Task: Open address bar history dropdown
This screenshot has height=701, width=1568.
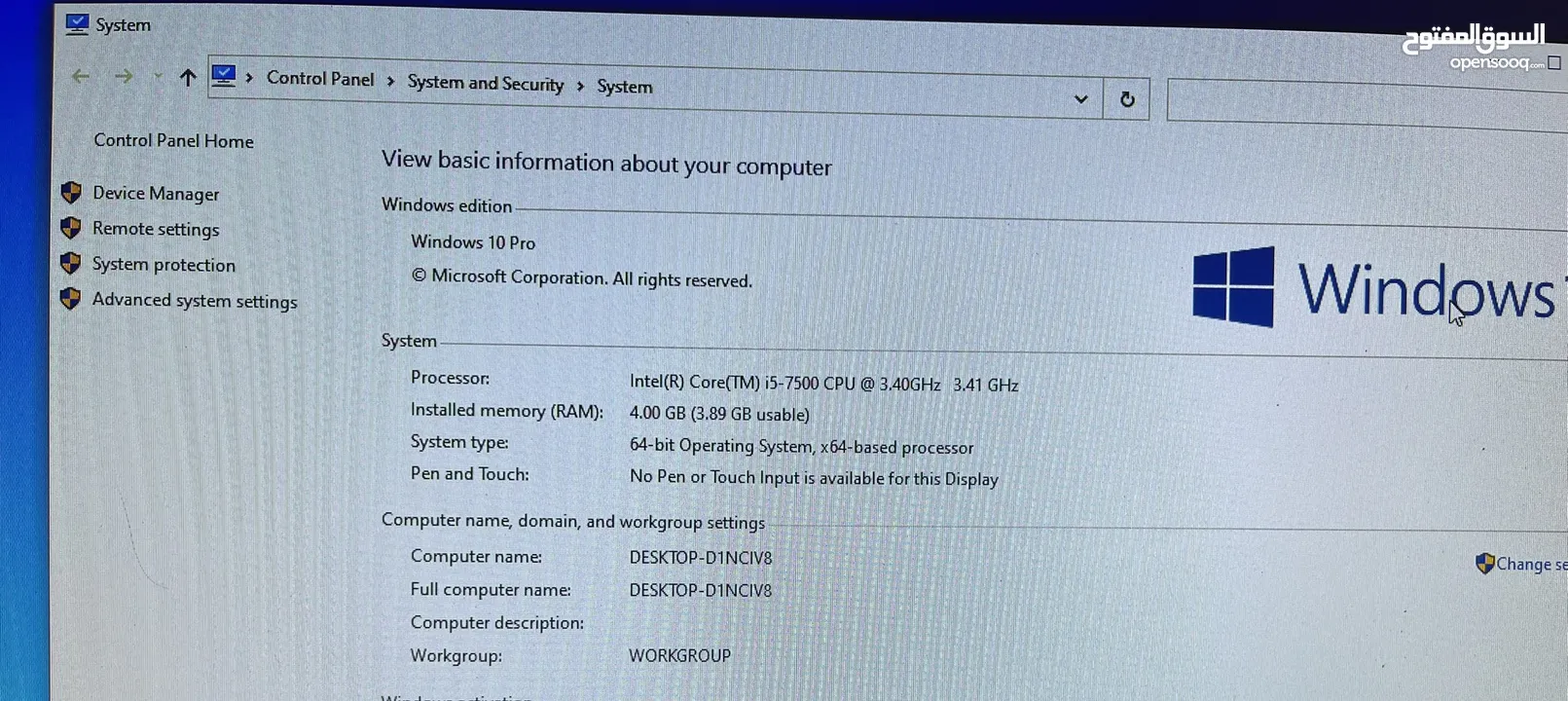Action: click(x=1080, y=99)
